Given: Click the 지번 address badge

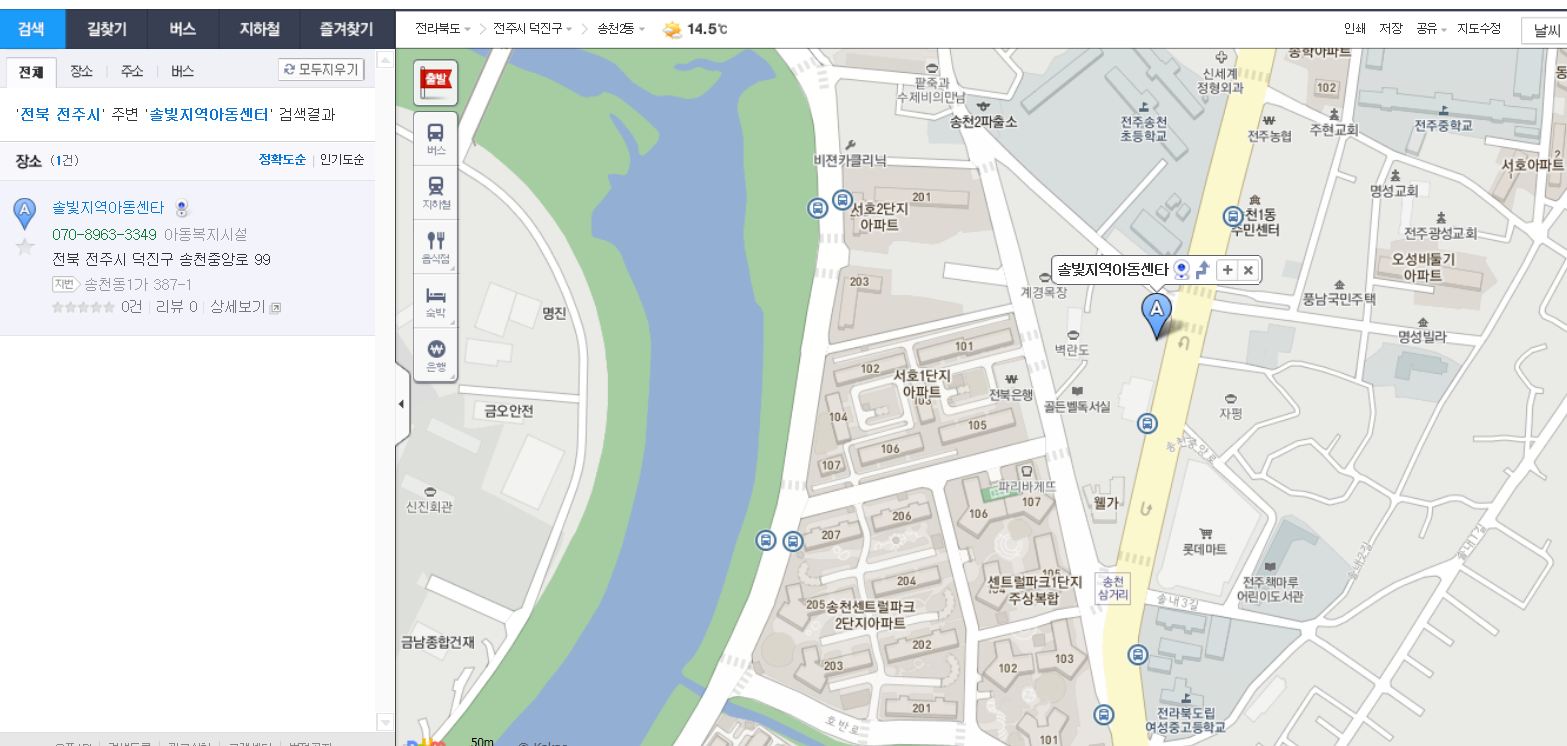Looking at the screenshot, I should 65,284.
